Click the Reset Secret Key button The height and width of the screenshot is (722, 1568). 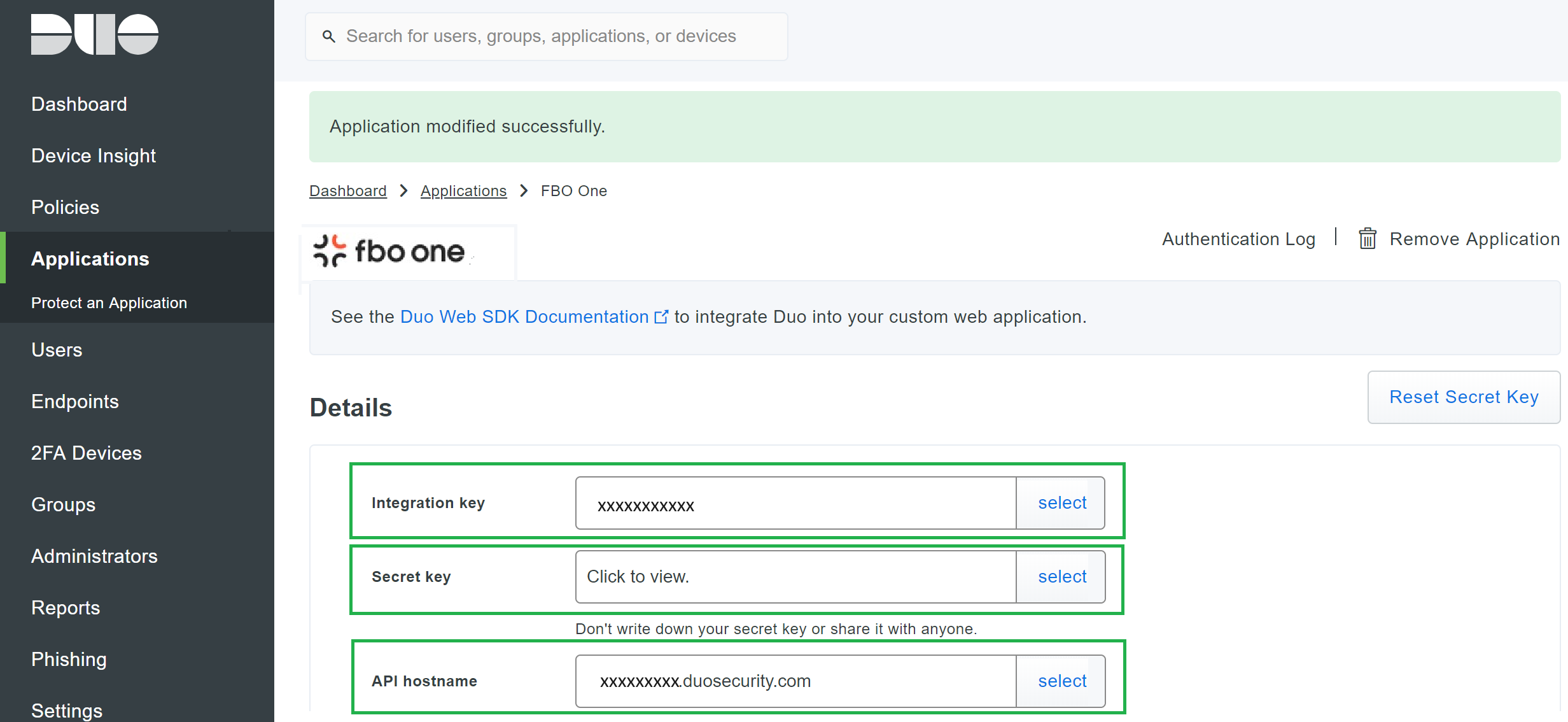(x=1464, y=397)
